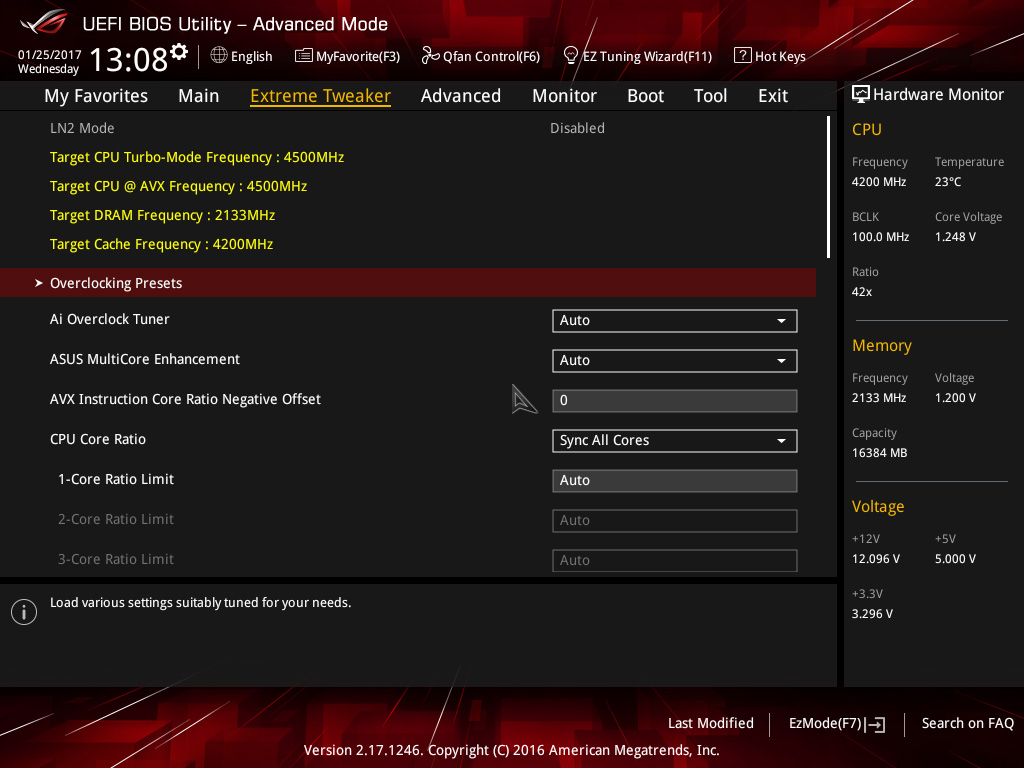
Task: Open Qfan Control(F6)
Action: (x=491, y=56)
